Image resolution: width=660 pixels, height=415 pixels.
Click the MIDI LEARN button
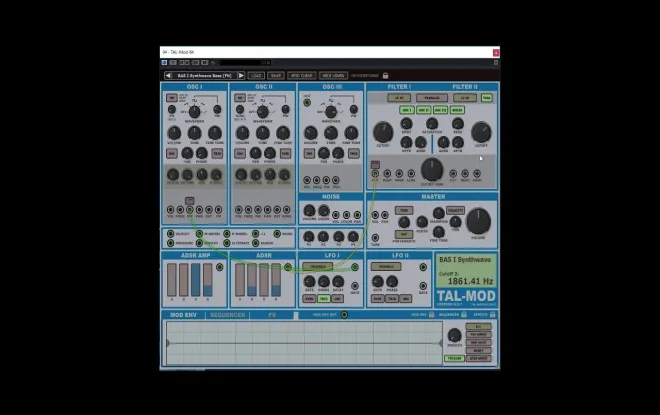[333, 76]
